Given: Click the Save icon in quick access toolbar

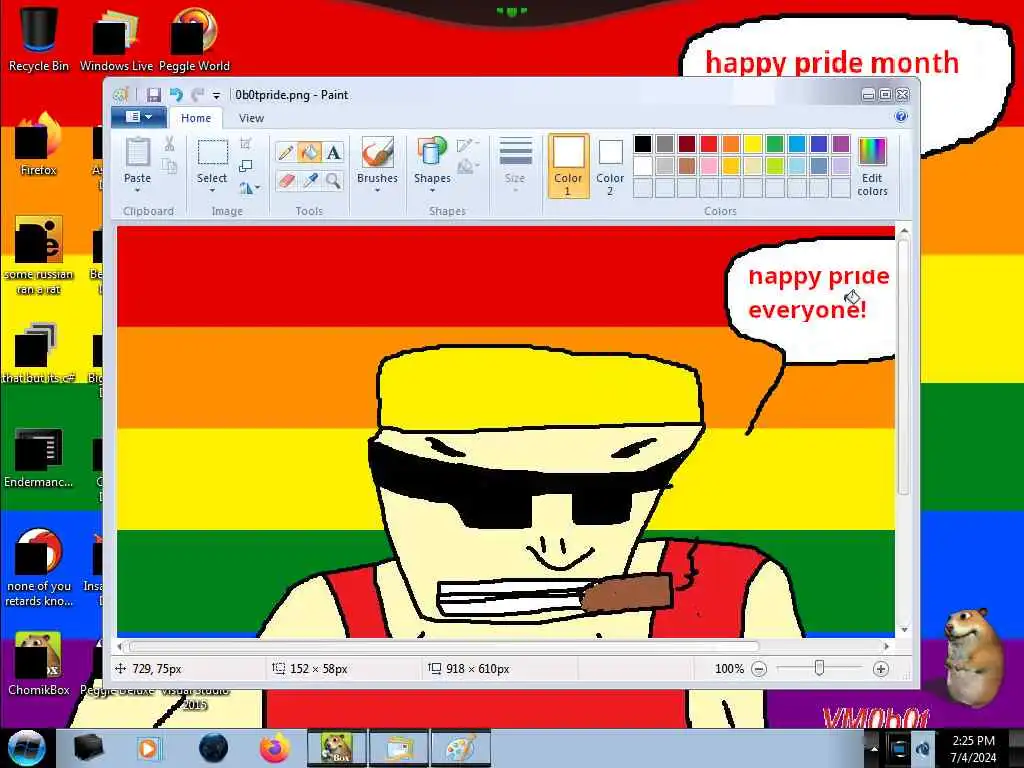Looking at the screenshot, I should [153, 95].
